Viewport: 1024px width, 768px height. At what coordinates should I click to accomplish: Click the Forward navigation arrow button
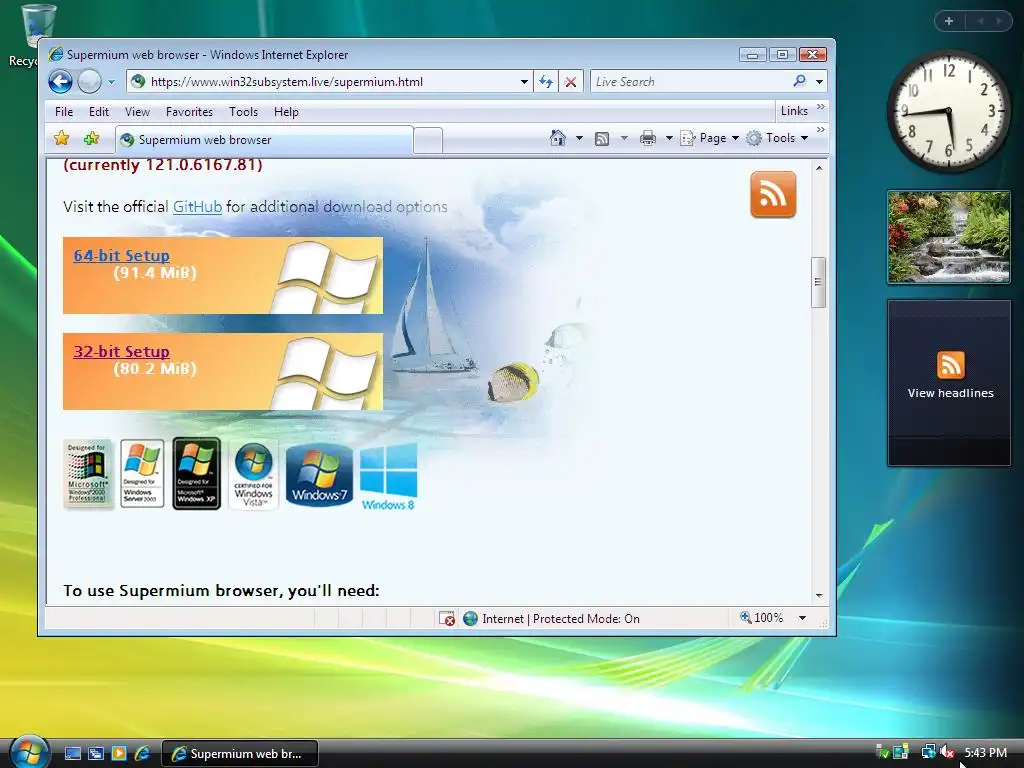(x=89, y=82)
